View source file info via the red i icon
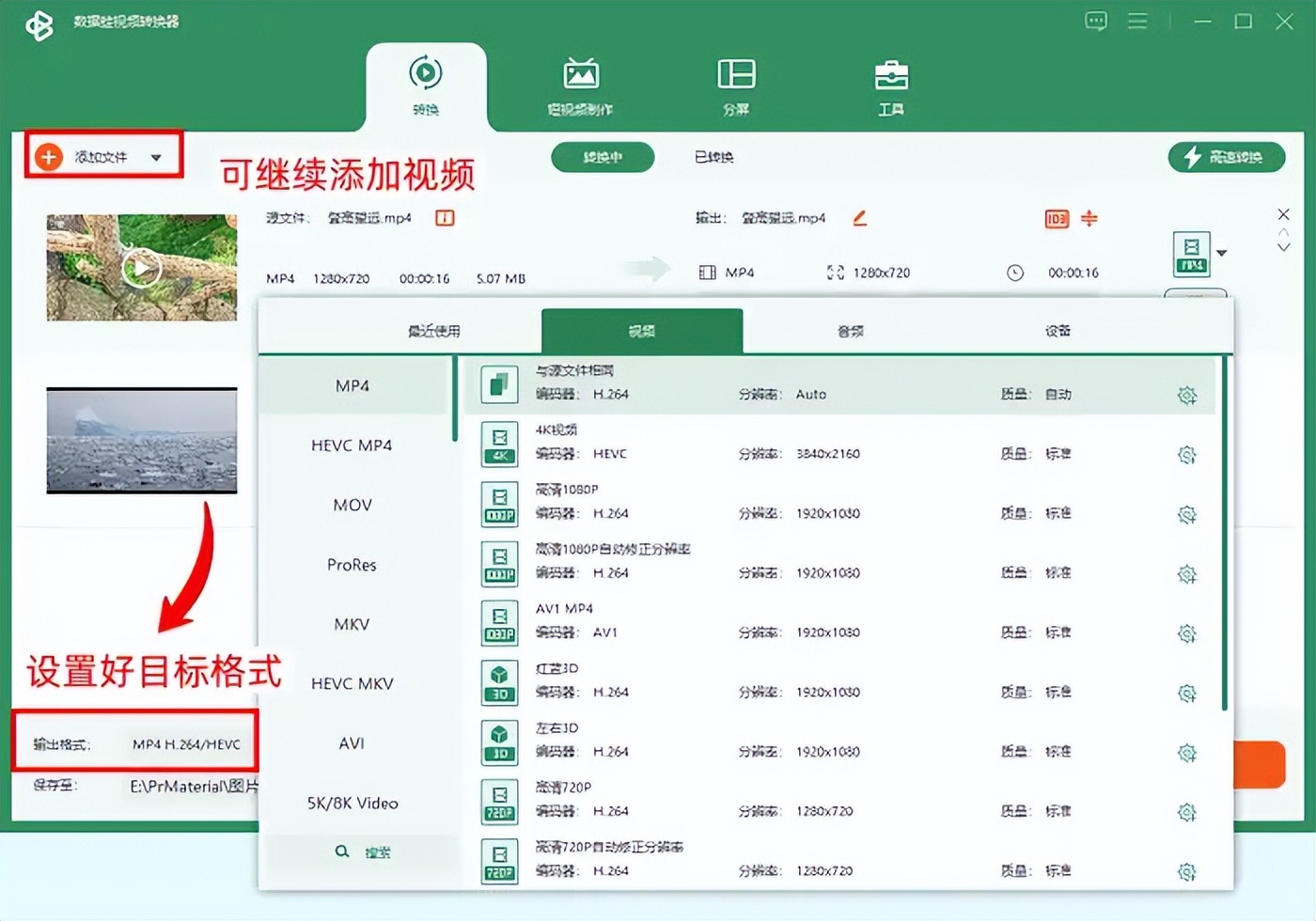 pyautogui.click(x=443, y=217)
